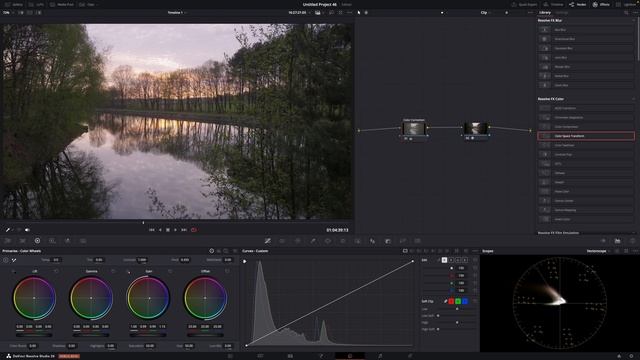Toggle the Effects panel button
The height and width of the screenshot is (360, 640).
point(601,4)
